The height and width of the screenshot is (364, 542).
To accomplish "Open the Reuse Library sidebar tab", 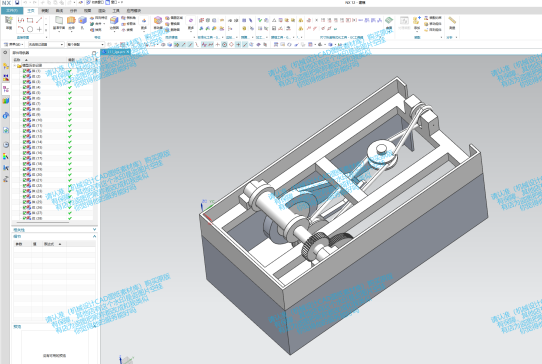I will tap(6, 101).
